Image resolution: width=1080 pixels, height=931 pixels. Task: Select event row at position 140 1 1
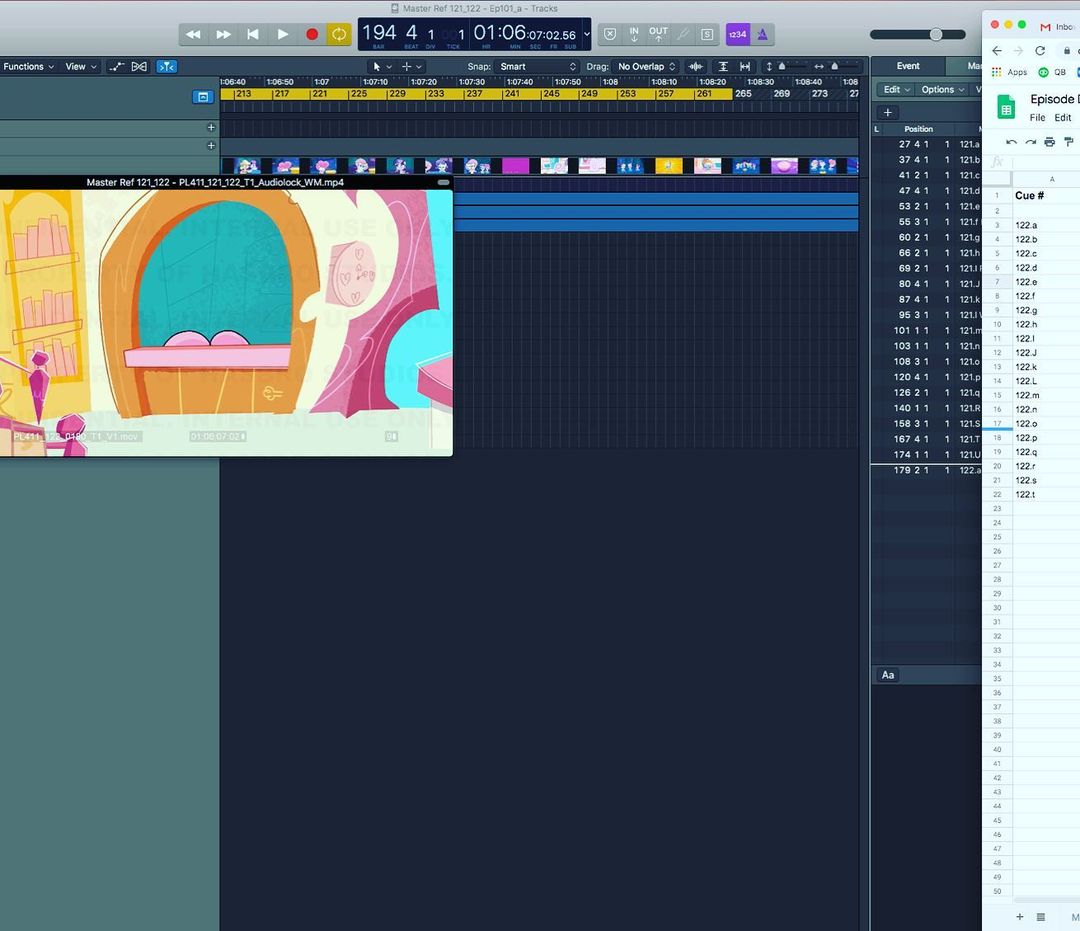[926, 408]
